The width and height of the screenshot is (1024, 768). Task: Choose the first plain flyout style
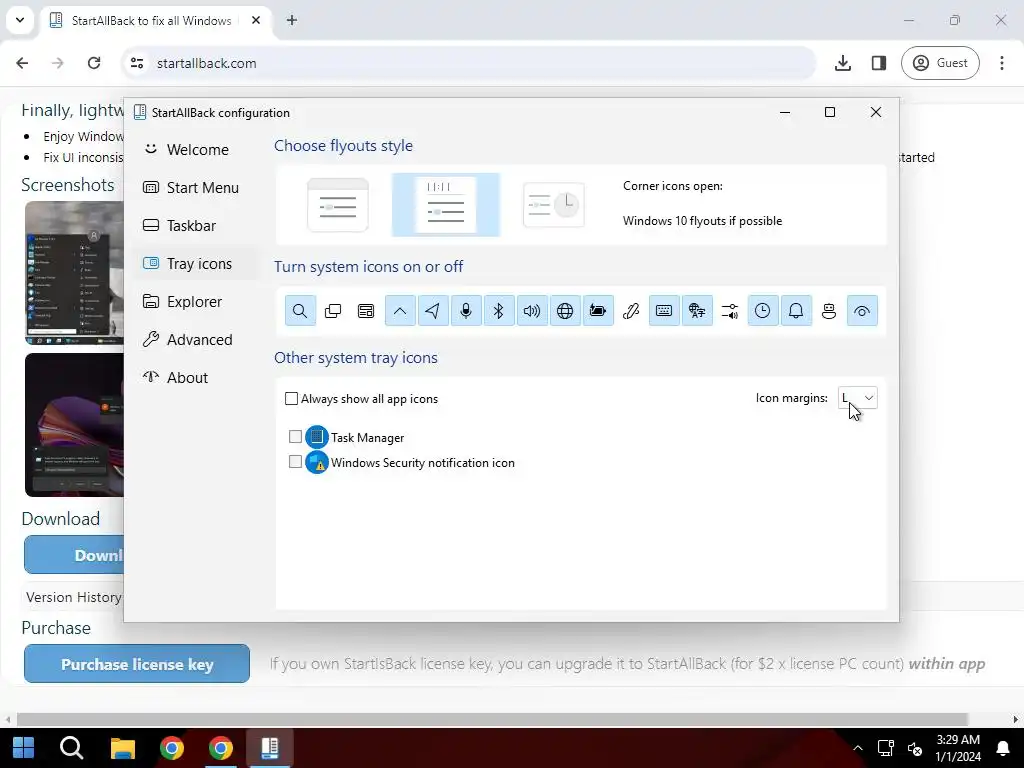click(x=338, y=205)
